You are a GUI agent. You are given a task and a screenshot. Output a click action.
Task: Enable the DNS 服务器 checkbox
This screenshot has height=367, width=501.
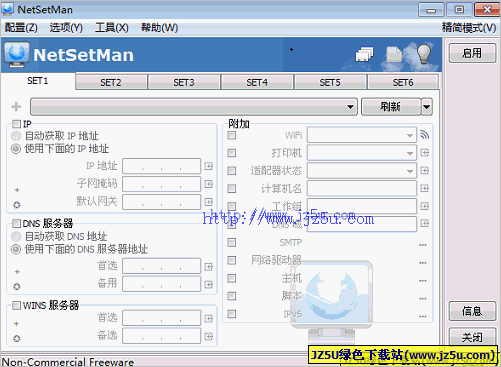pyautogui.click(x=16, y=223)
